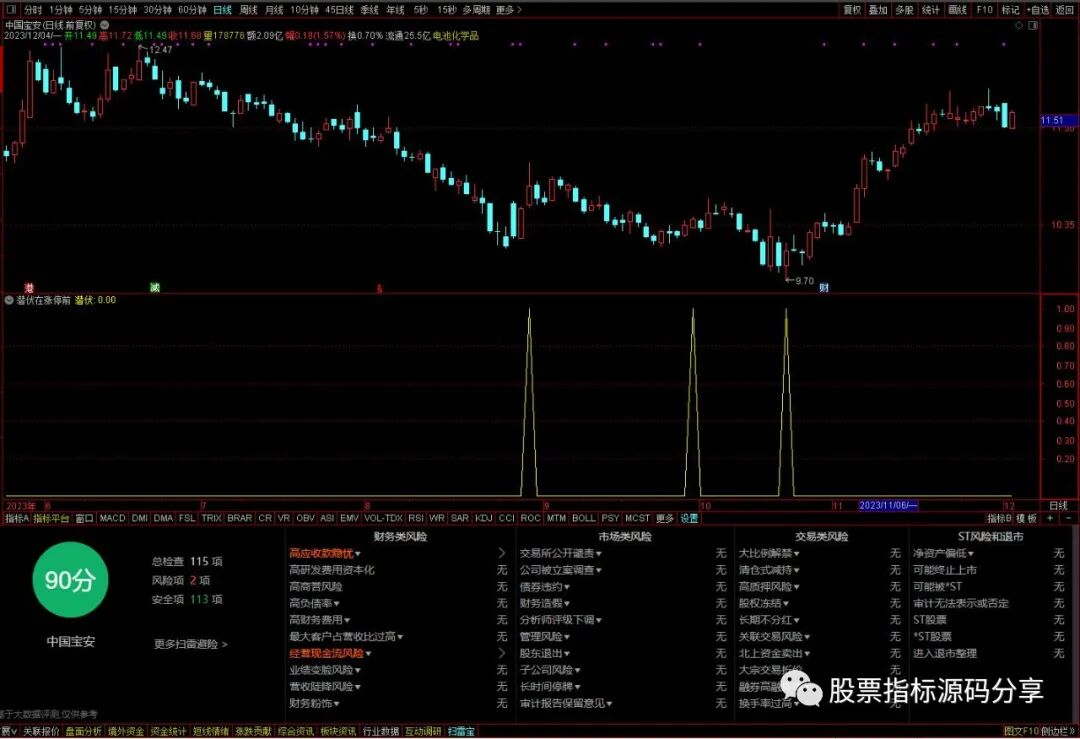
Task: Open the dropdown next to 中国宝安 chart title
Action: tap(105, 25)
